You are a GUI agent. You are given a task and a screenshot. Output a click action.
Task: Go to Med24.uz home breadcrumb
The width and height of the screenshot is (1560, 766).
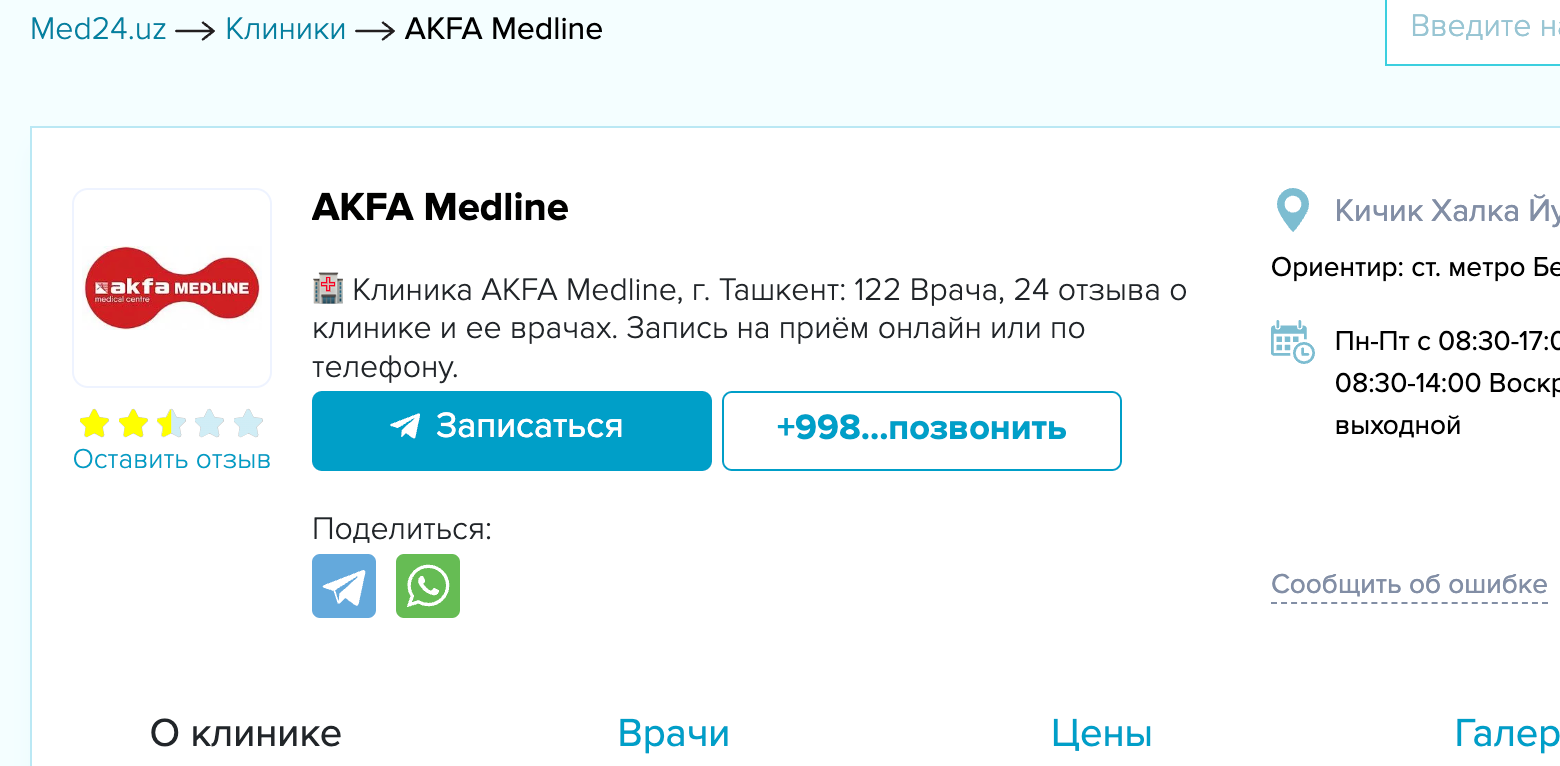pyautogui.click(x=98, y=28)
